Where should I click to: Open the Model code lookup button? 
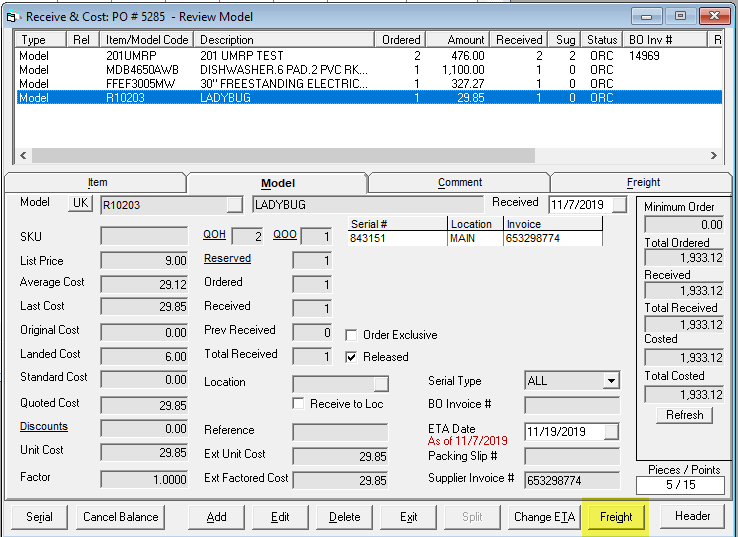click(234, 205)
